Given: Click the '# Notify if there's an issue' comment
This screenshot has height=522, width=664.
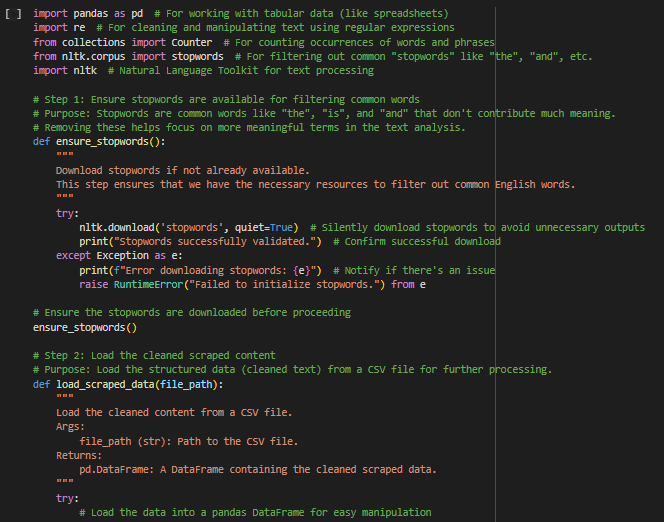Looking at the screenshot, I should click(414, 270).
